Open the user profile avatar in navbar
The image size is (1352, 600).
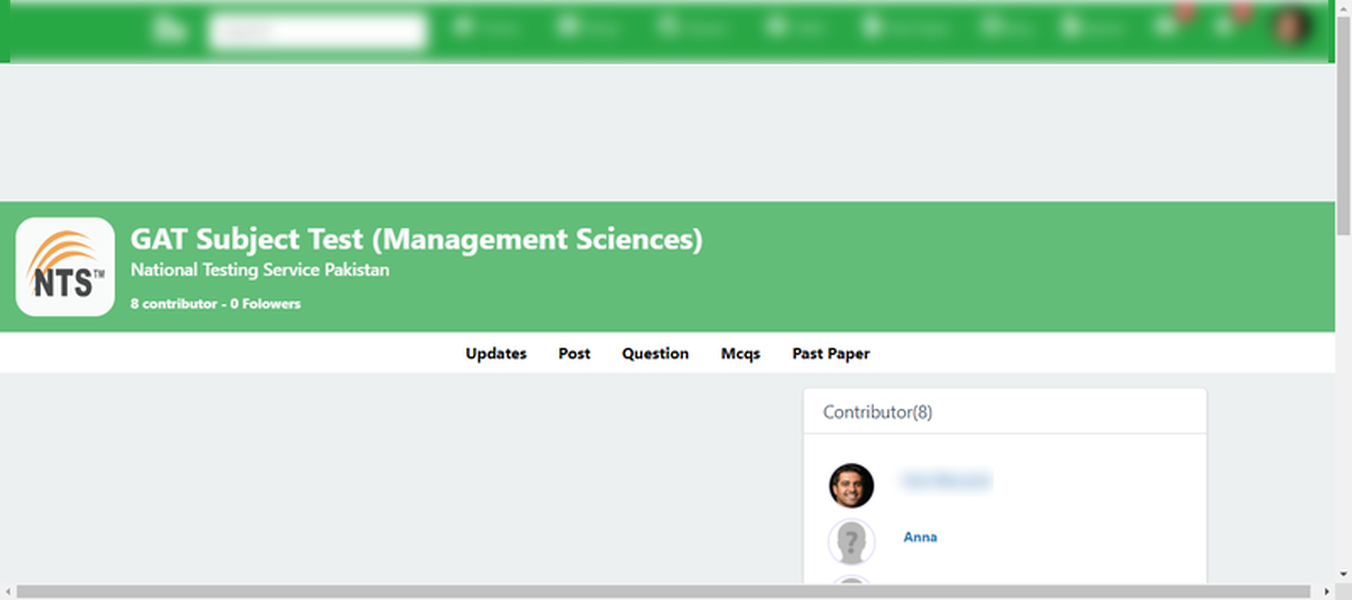(x=1292, y=26)
